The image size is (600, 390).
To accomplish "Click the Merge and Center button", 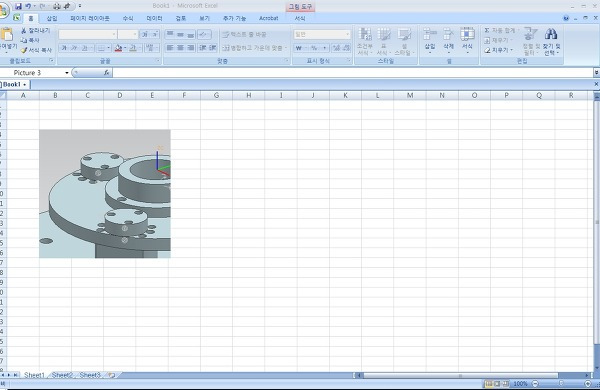I will click(x=254, y=48).
